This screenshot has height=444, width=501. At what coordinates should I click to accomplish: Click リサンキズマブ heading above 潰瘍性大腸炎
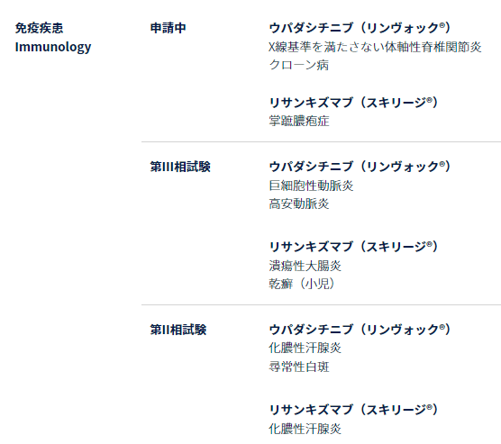click(353, 247)
